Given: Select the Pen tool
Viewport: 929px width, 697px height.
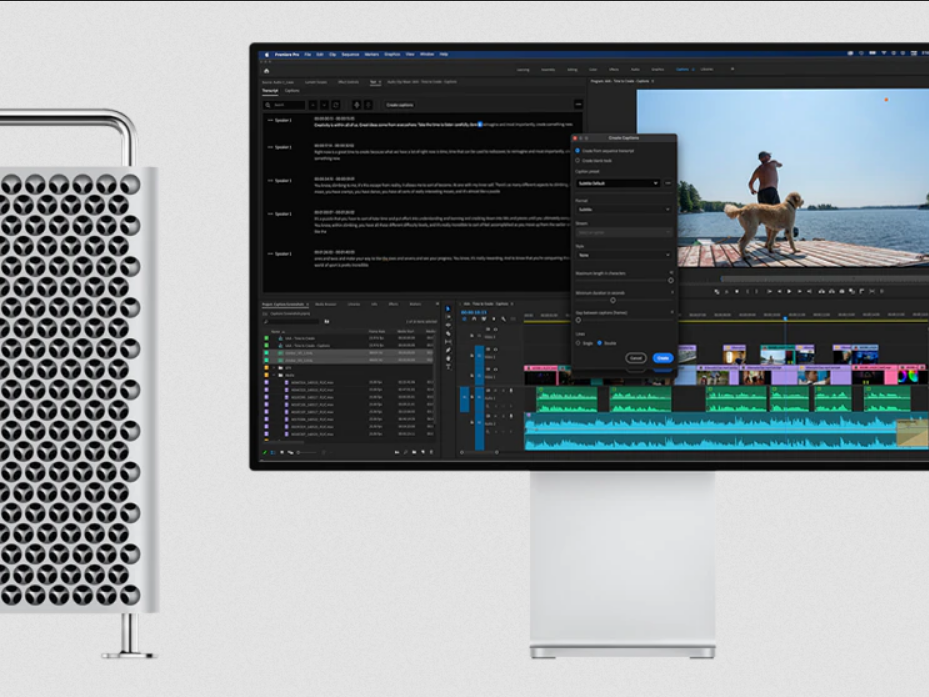Looking at the screenshot, I should coord(448,350).
